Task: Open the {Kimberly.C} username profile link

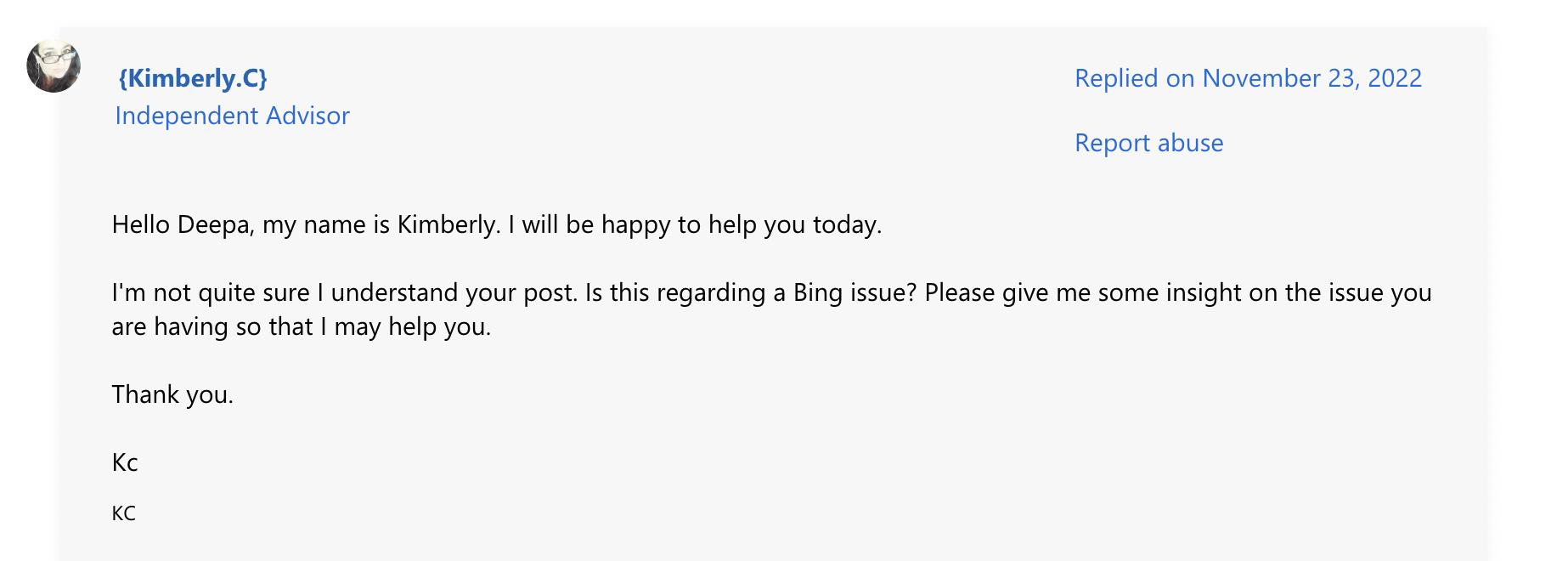Action: [193, 78]
